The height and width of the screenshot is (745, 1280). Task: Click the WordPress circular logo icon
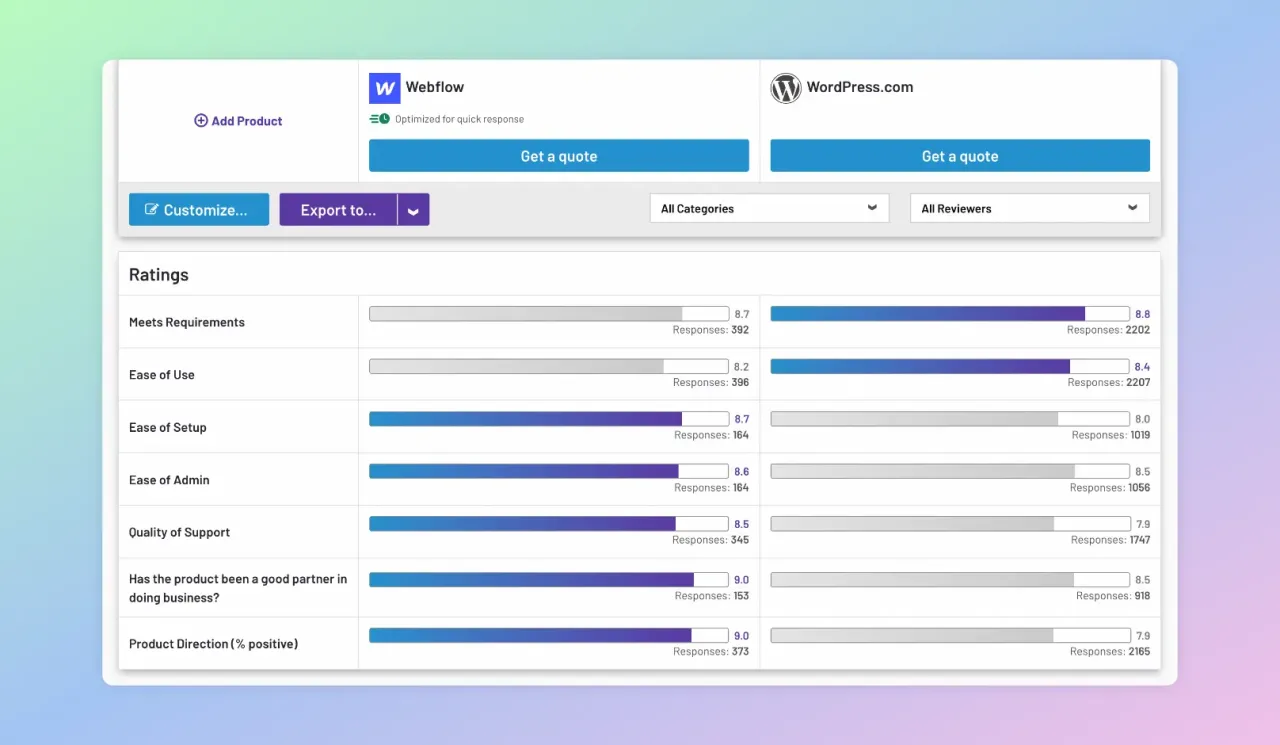click(786, 88)
